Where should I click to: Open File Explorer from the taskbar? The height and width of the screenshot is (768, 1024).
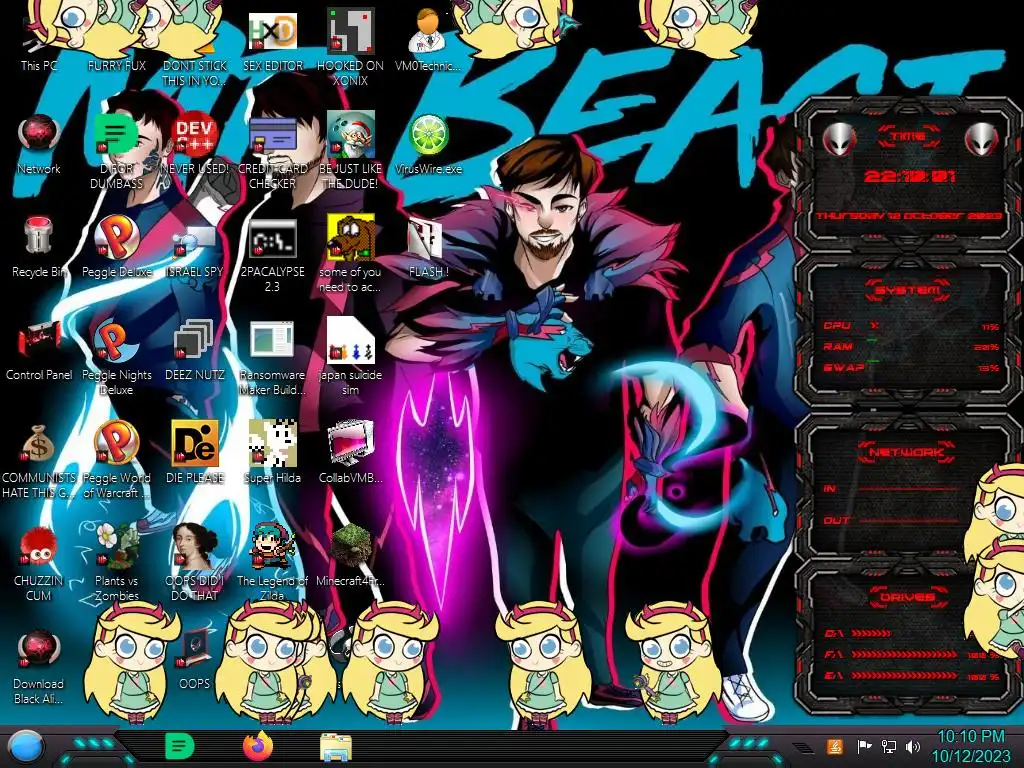[x=336, y=747]
